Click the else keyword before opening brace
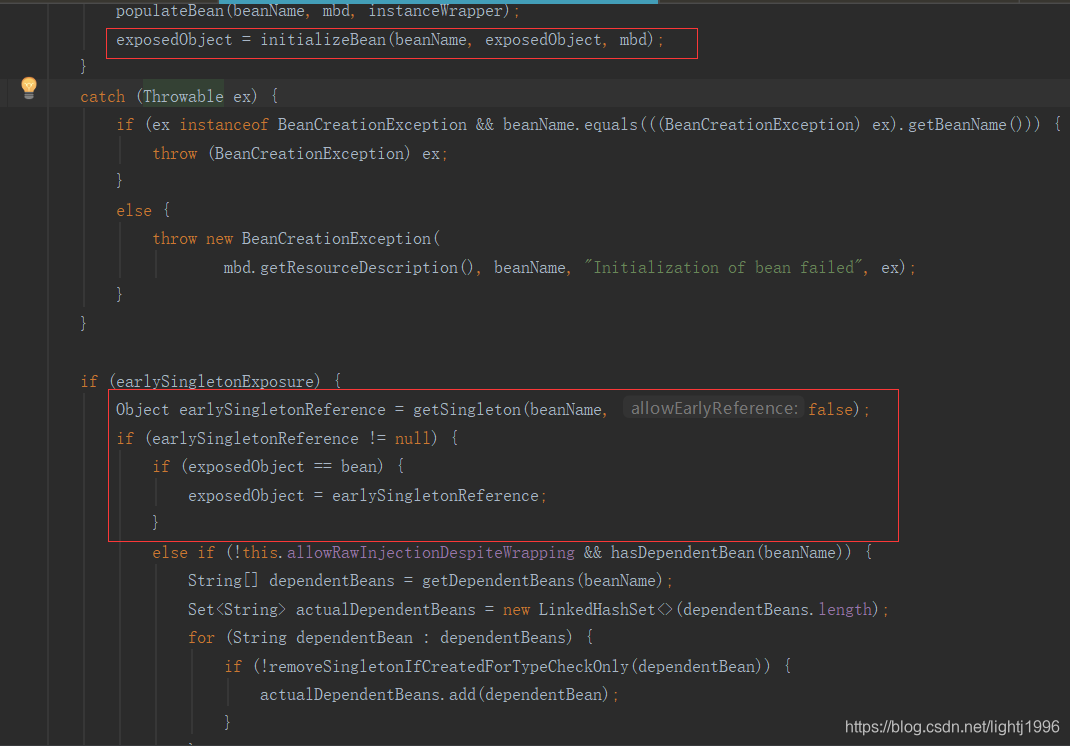1070x746 pixels. click(134, 210)
